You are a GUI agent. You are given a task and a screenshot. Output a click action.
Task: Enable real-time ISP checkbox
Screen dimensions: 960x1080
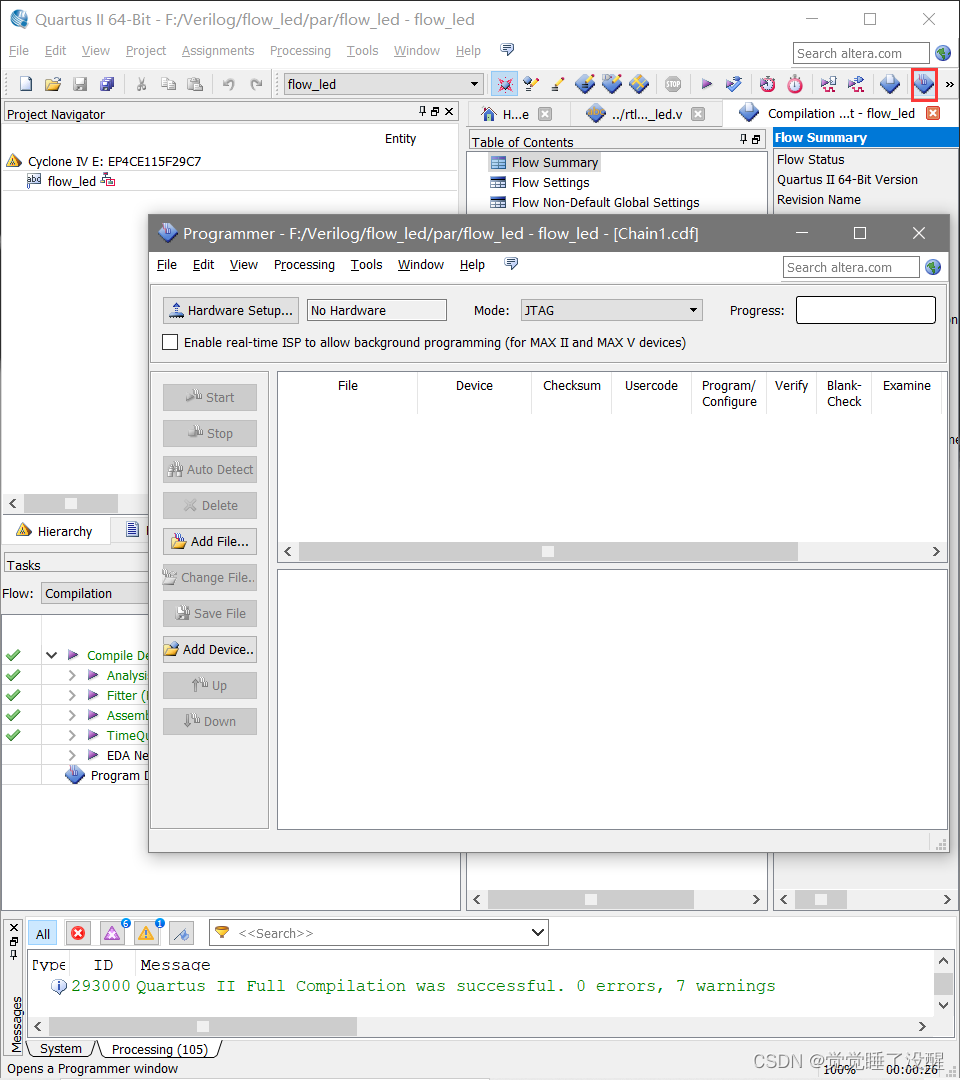(x=170, y=342)
